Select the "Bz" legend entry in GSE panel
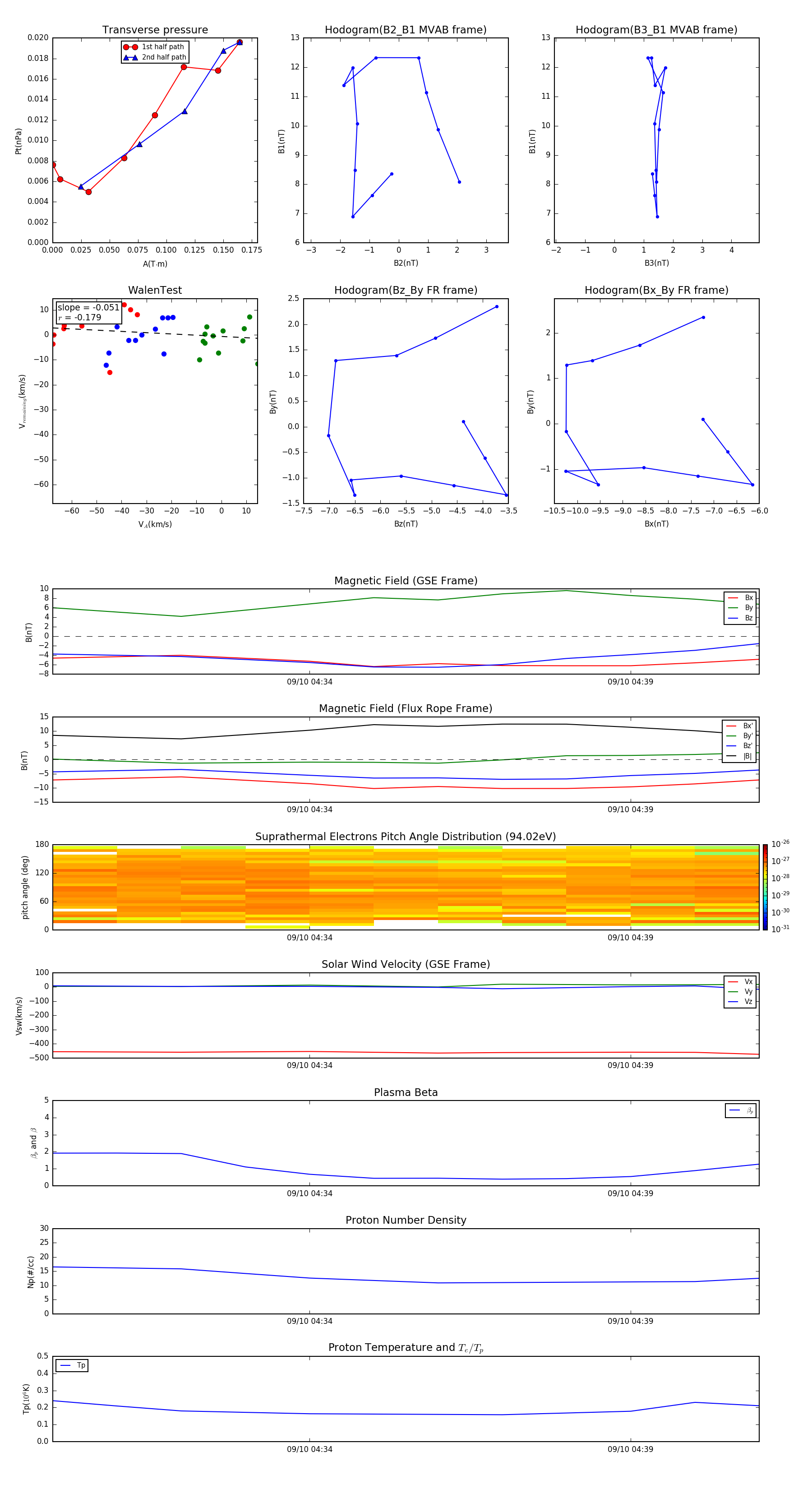 (x=740, y=618)
